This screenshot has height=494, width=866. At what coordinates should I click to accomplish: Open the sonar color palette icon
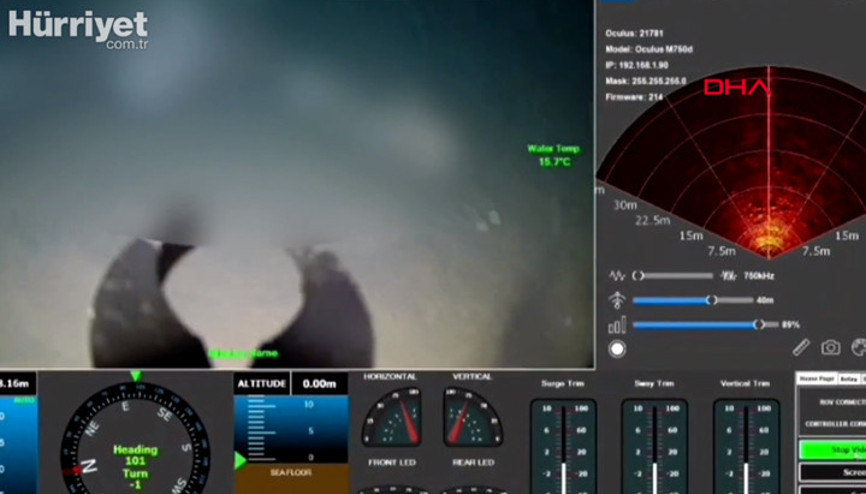pyautogui.click(x=858, y=347)
